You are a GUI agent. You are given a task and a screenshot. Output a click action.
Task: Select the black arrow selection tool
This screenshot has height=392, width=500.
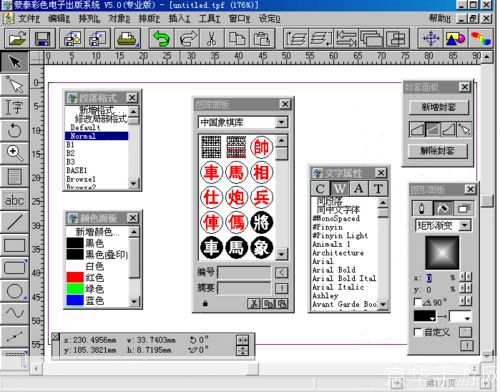(x=14, y=62)
